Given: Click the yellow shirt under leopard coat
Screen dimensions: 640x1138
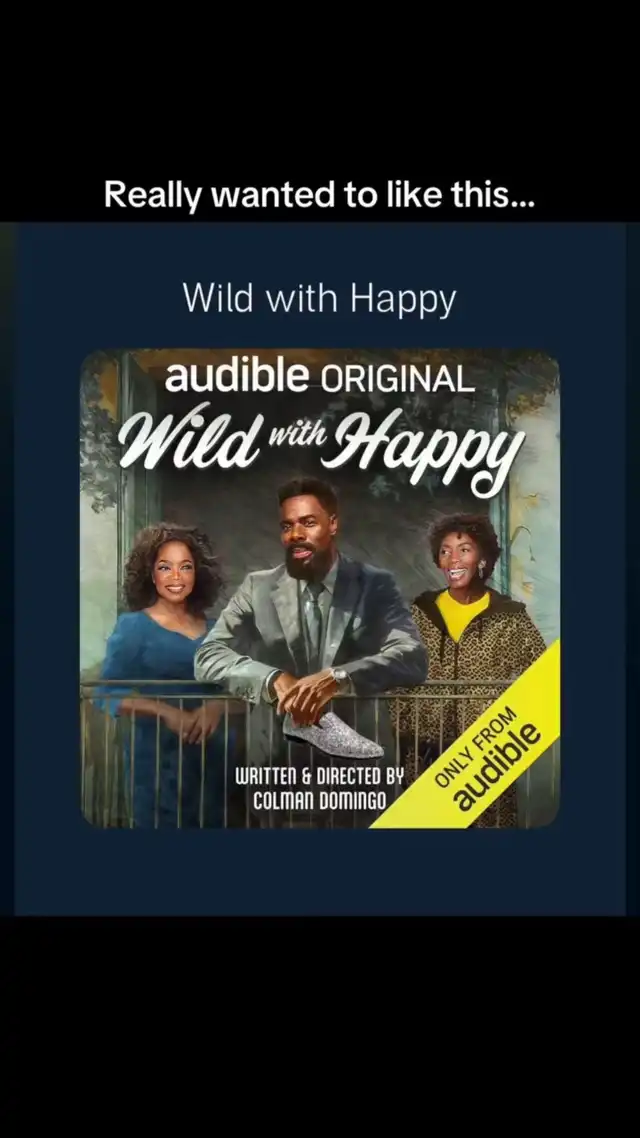Looking at the screenshot, I should click(x=461, y=614).
